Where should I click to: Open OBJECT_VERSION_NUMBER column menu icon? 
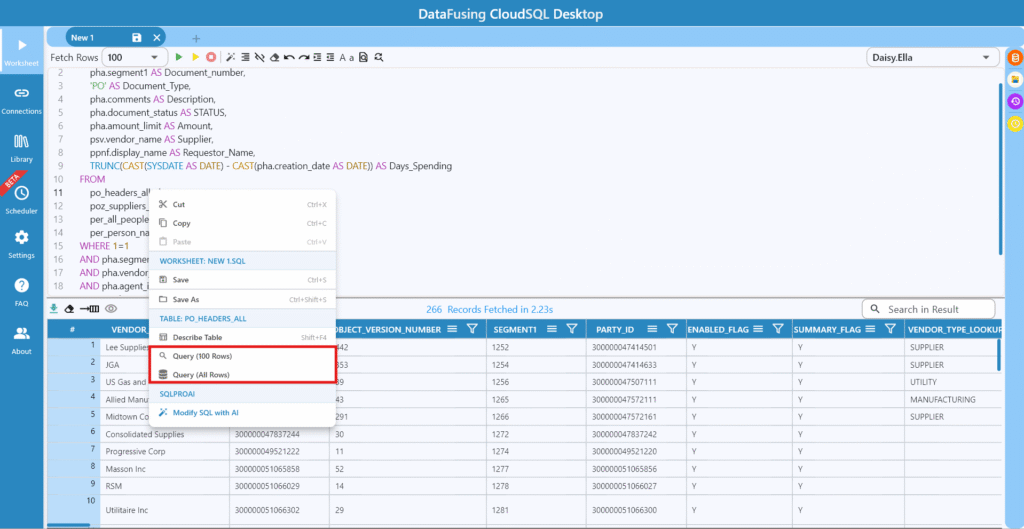(x=451, y=329)
